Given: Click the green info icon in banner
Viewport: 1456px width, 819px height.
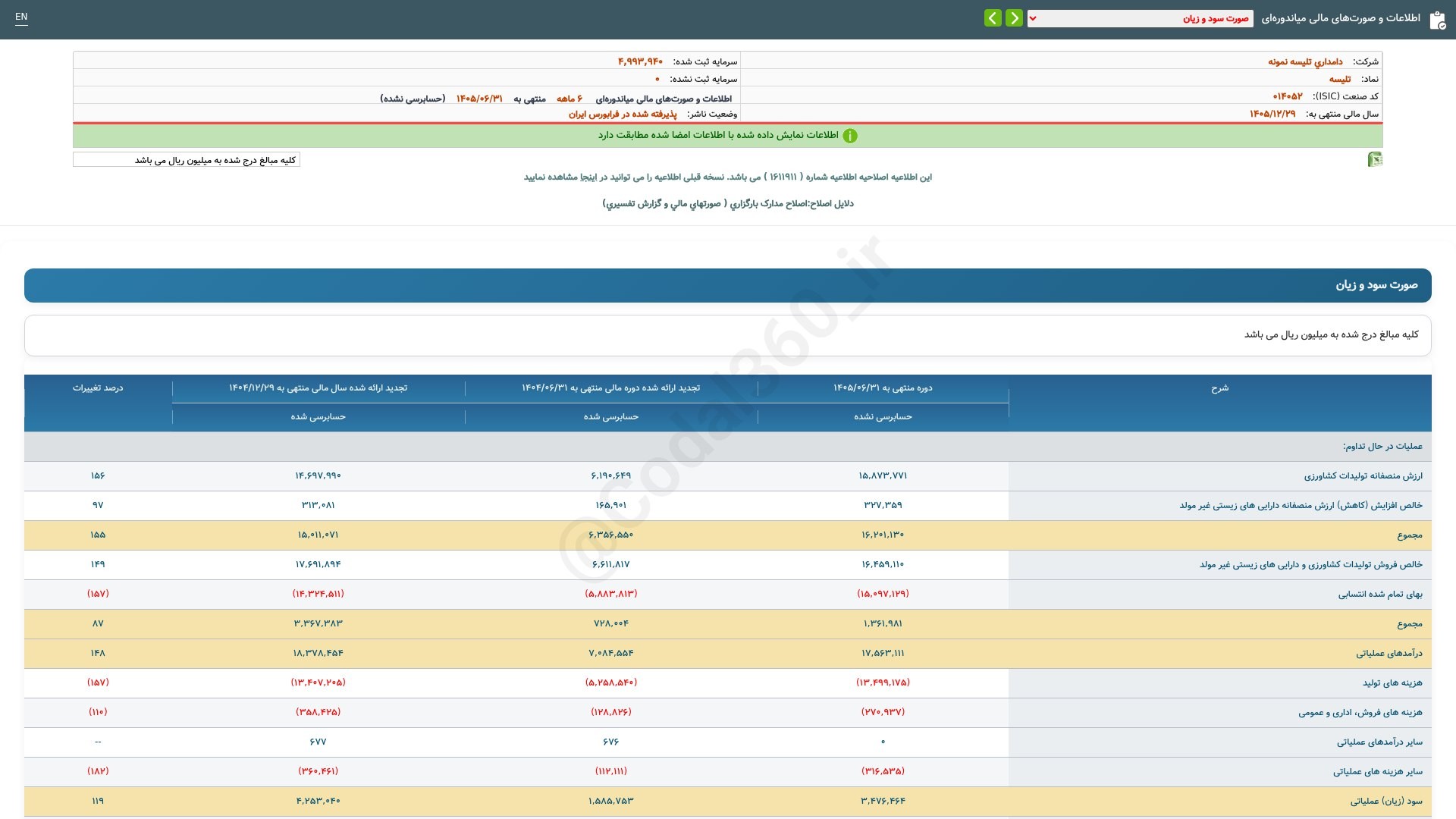Looking at the screenshot, I should [x=850, y=136].
